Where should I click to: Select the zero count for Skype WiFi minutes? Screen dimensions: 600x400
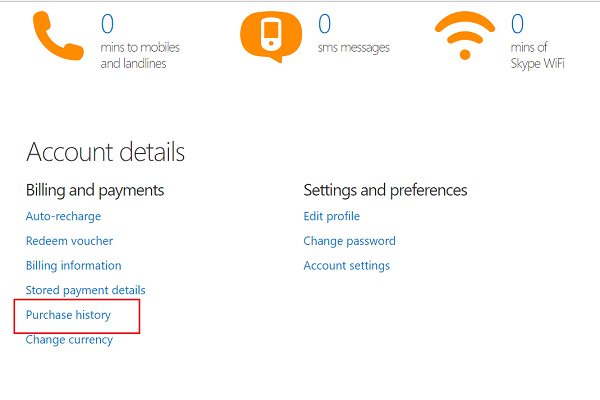click(x=517, y=24)
